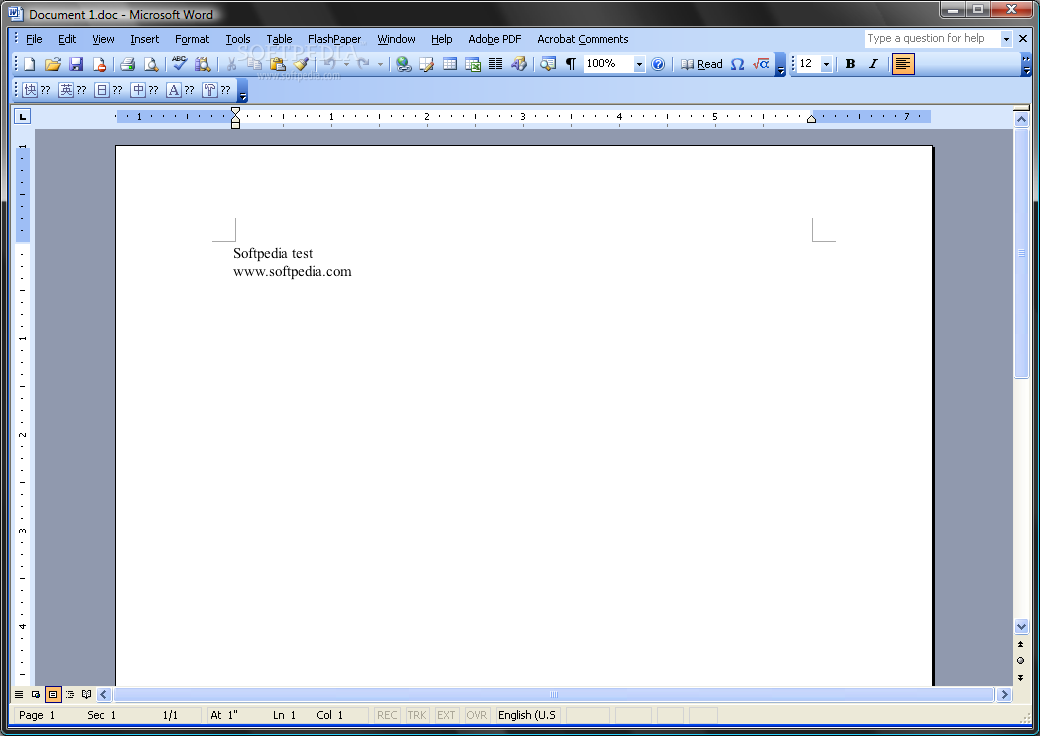Open Microsoft Word Help question mark icon
Screen dimensions: 1040x736
point(658,64)
